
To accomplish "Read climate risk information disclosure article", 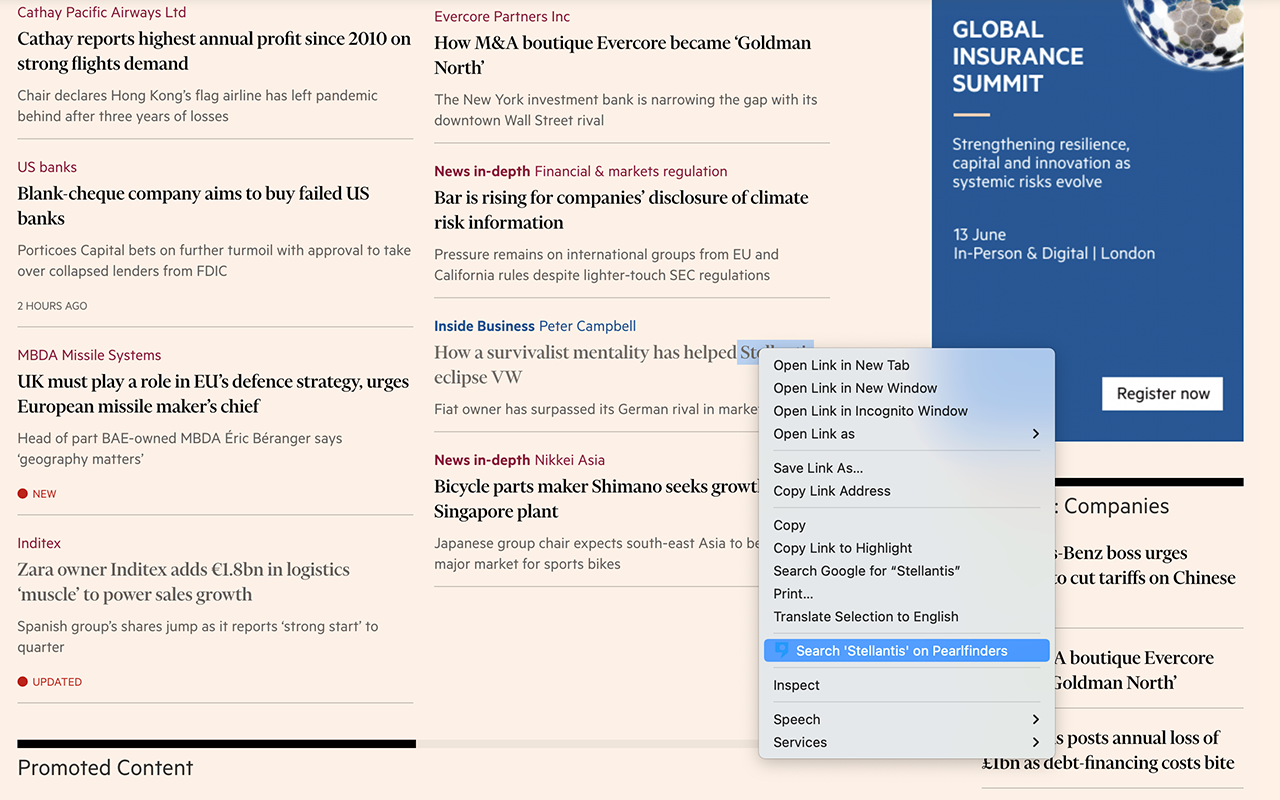I will (621, 210).
